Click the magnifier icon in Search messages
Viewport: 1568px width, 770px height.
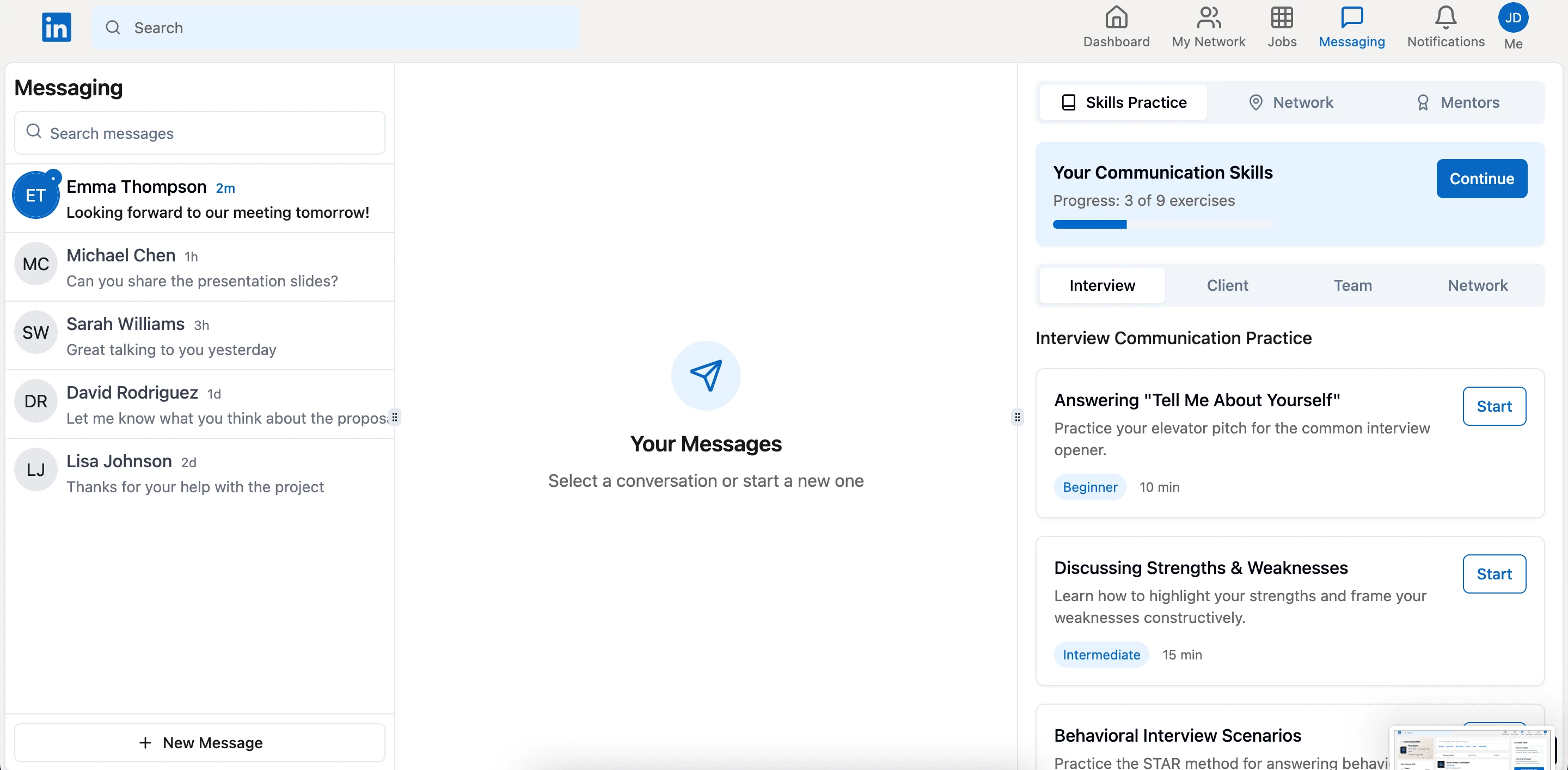(x=34, y=131)
